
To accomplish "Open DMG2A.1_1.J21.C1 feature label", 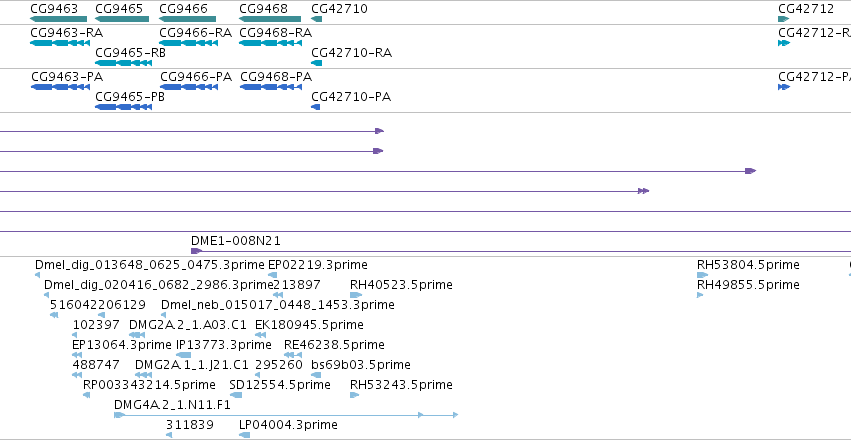I will click(192, 365).
